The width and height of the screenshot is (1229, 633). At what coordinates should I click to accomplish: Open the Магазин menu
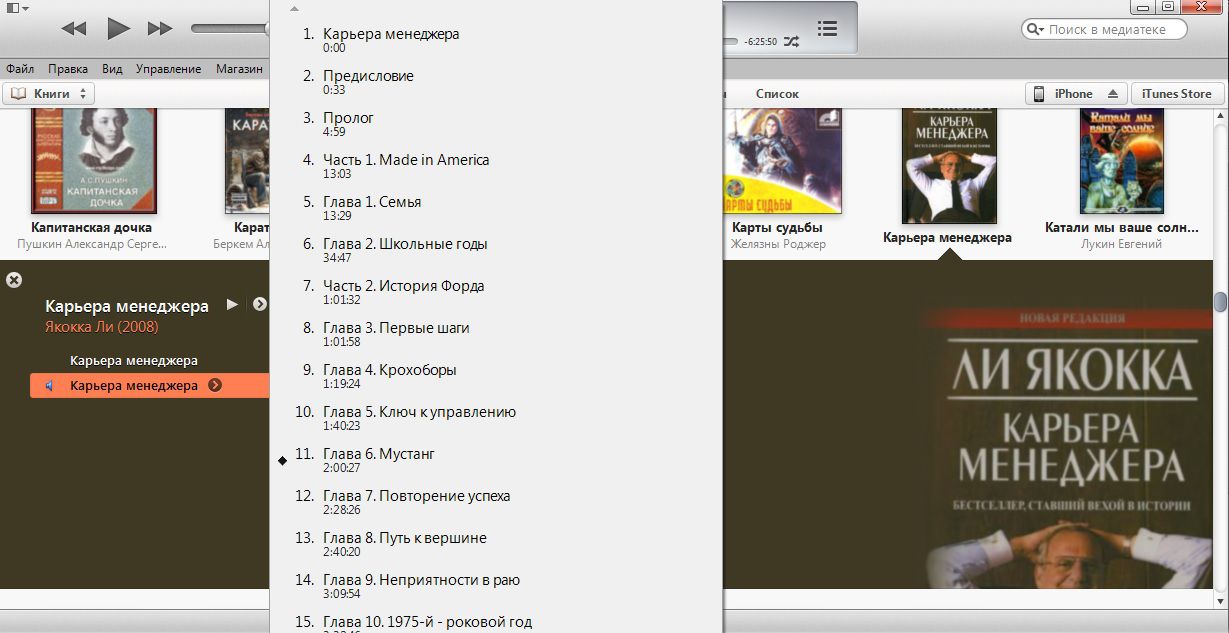pyautogui.click(x=239, y=69)
